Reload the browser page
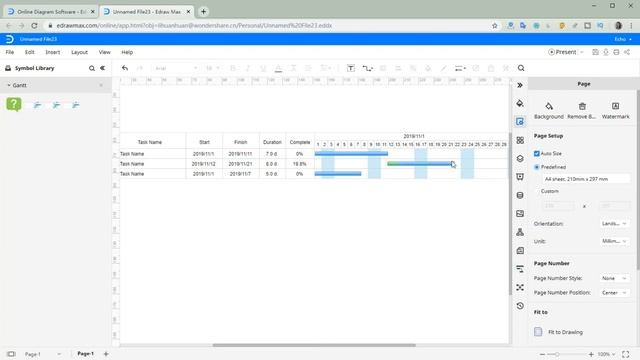Image resolution: width=640 pixels, height=360 pixels. tap(34, 25)
